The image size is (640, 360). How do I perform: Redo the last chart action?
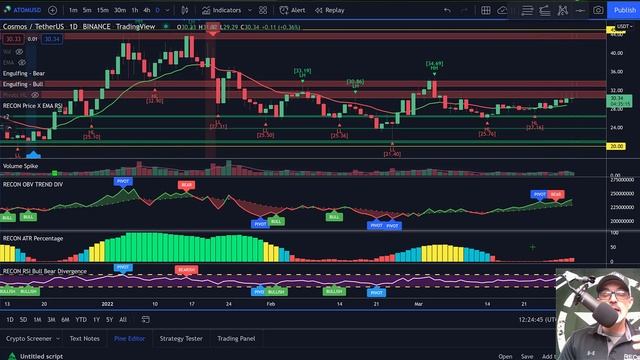(x=464, y=10)
